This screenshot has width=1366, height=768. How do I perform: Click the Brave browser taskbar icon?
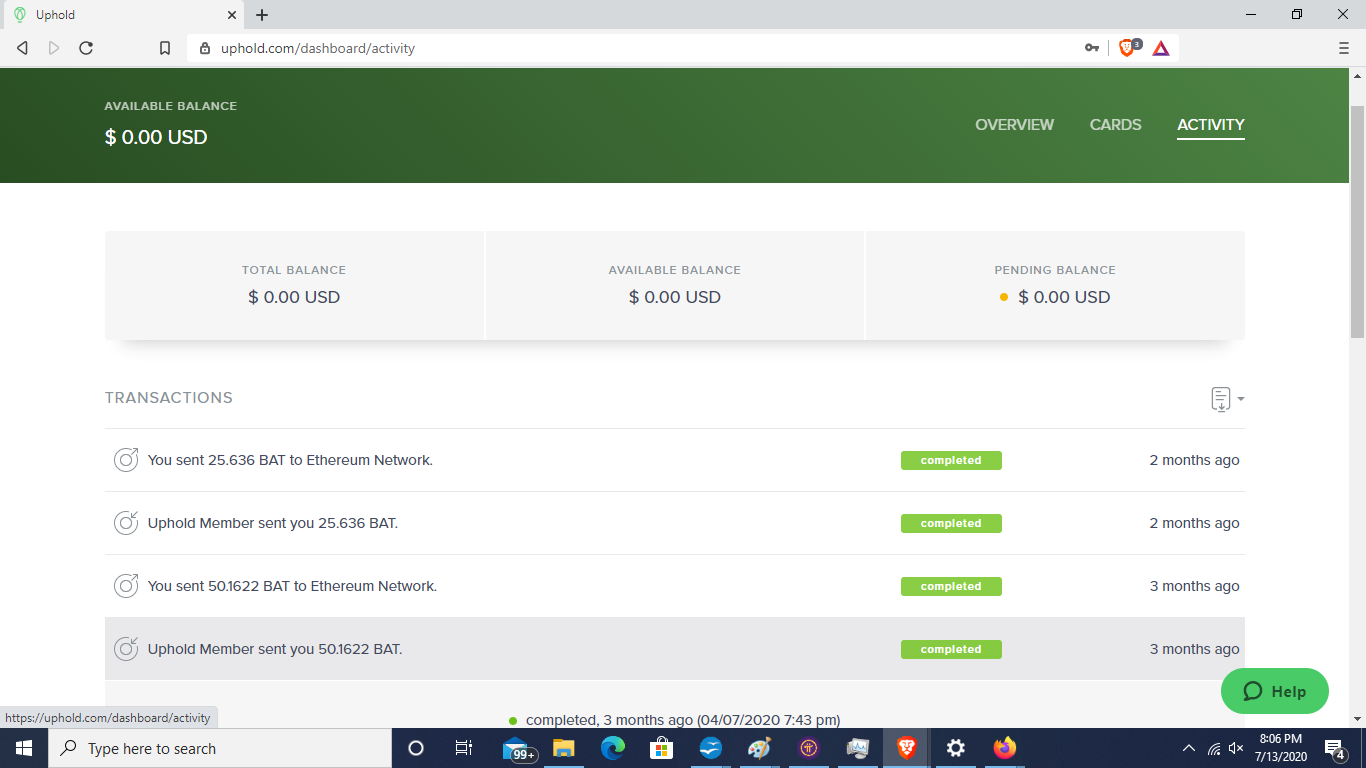(906, 748)
